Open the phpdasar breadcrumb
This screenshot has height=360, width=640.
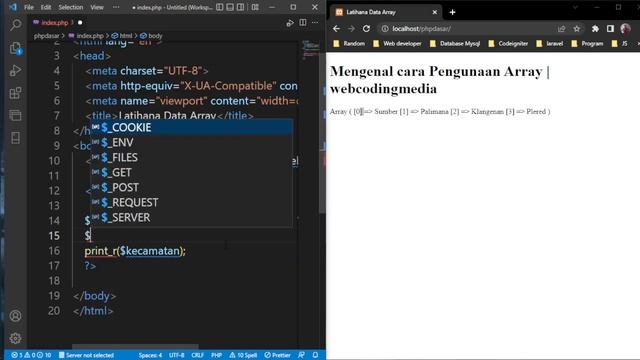coord(47,36)
